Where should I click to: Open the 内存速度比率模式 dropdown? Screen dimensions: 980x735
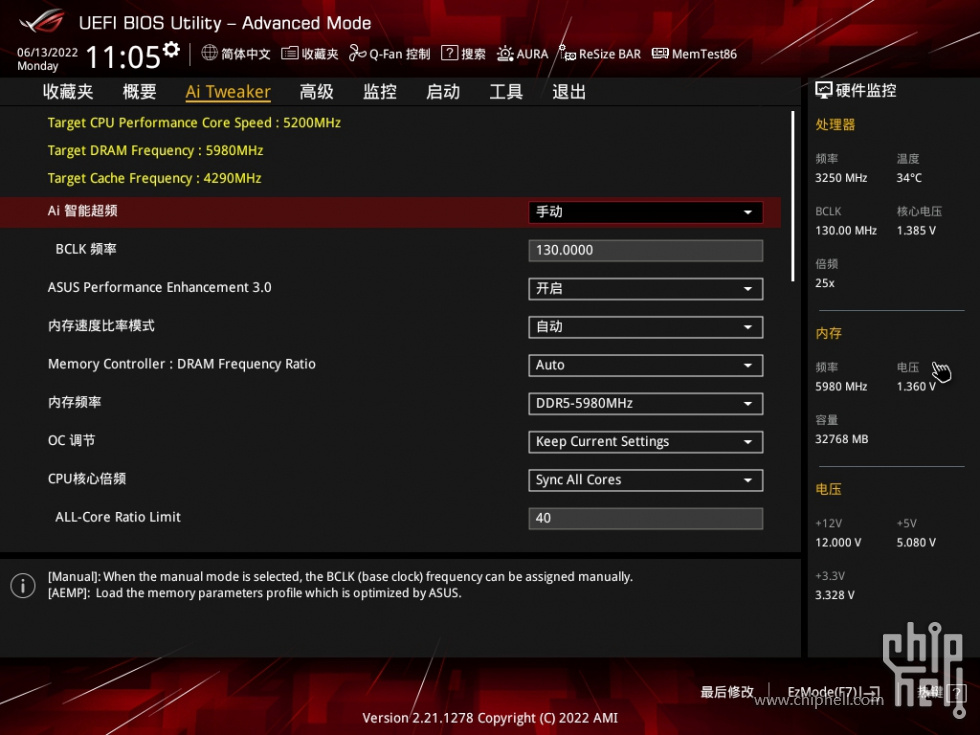646,327
